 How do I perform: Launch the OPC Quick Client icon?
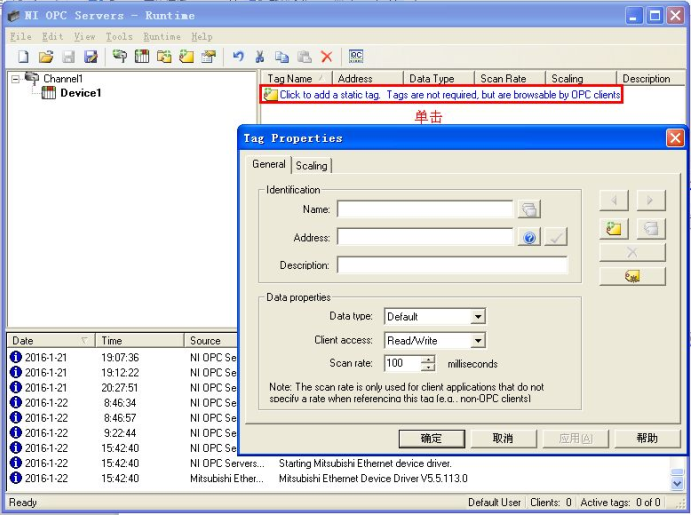tap(356, 56)
